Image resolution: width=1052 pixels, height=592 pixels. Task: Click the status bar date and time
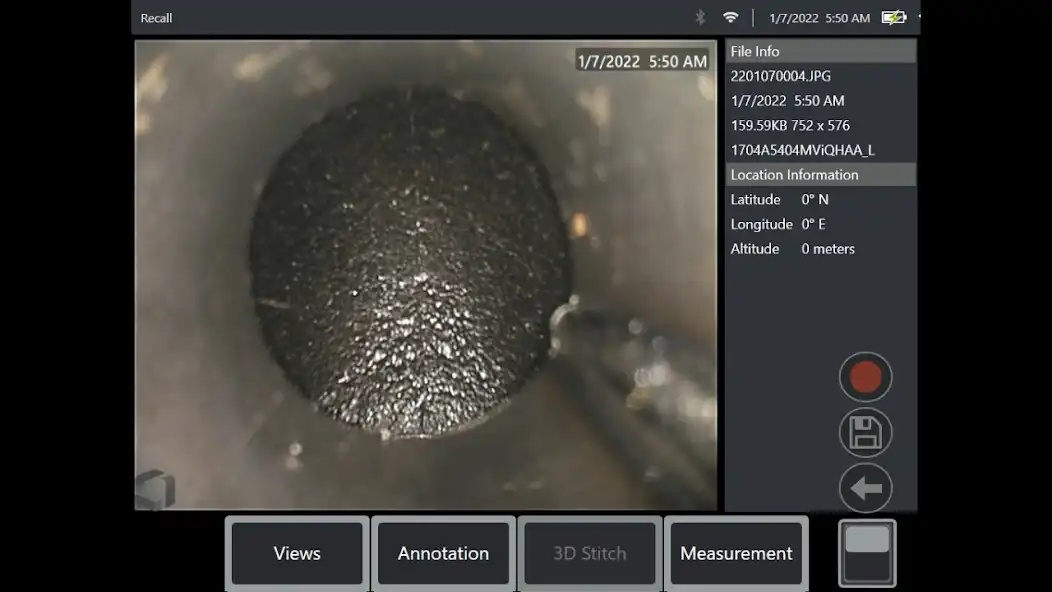819,18
